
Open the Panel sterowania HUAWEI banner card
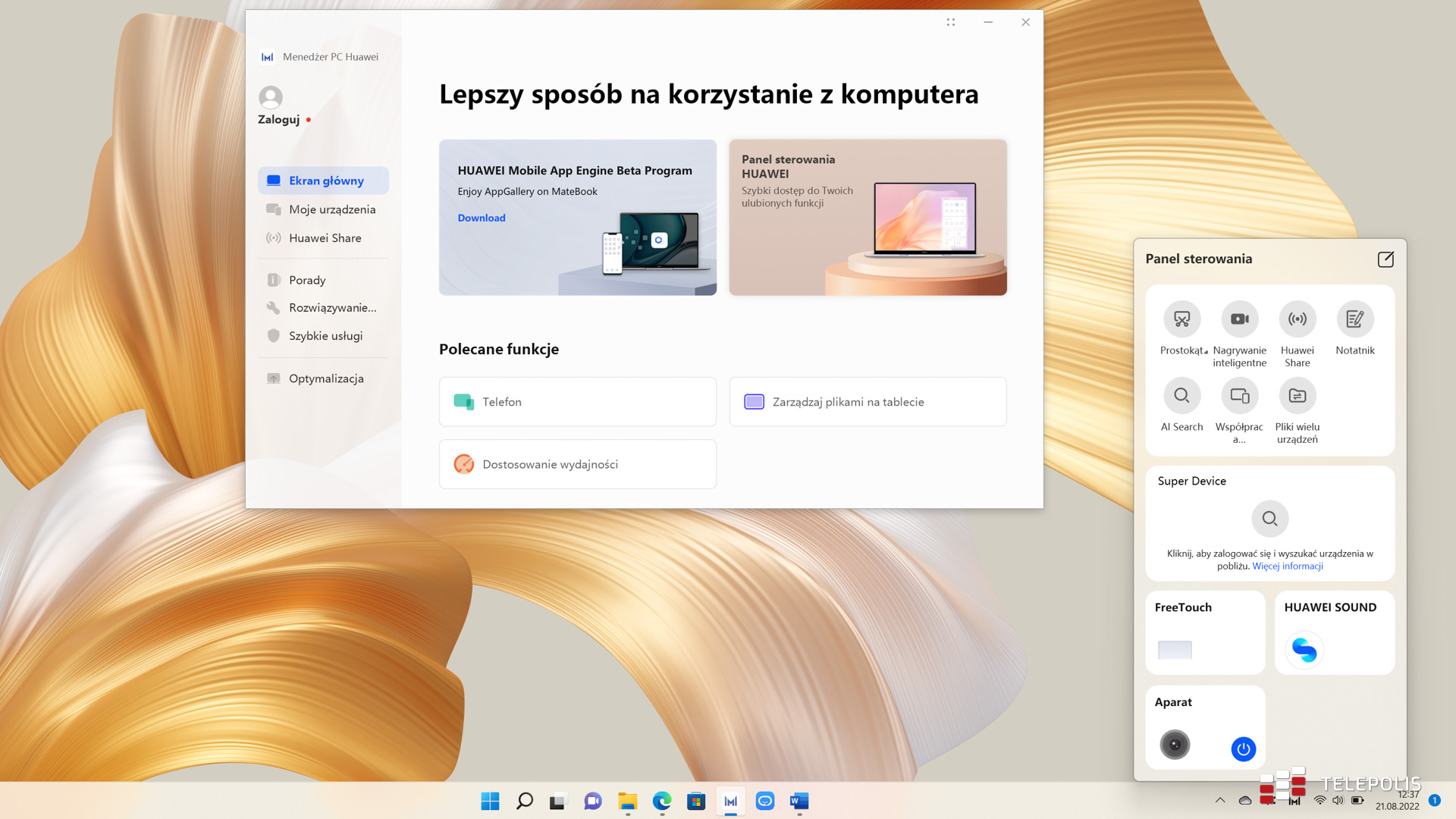pyautogui.click(x=868, y=218)
